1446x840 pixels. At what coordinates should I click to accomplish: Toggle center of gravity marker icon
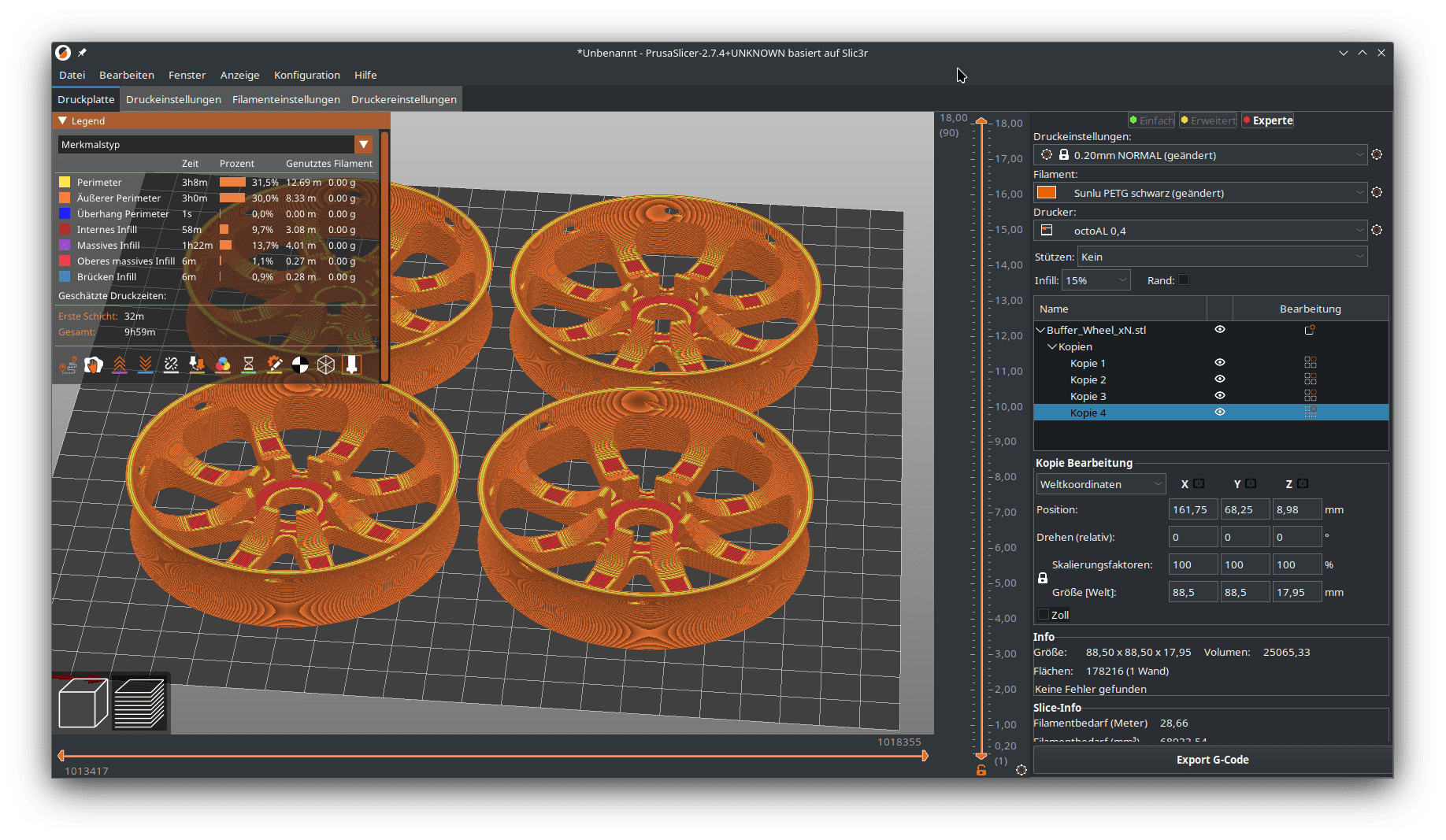pos(300,364)
